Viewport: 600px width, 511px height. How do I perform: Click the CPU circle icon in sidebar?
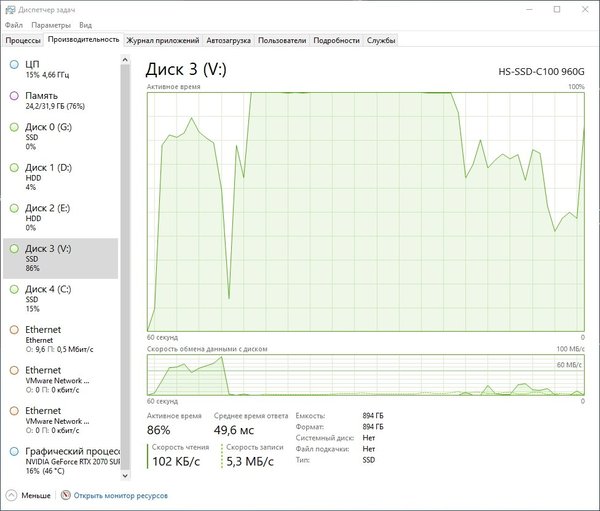(x=14, y=65)
